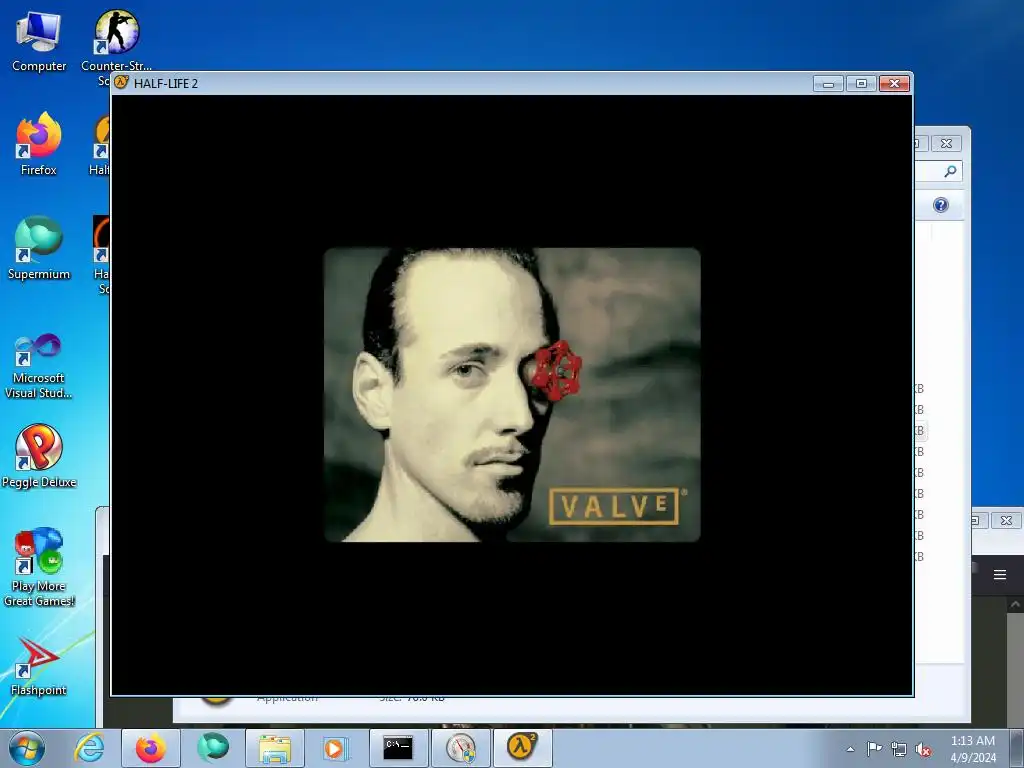
Task: Open Windows Media Player taskbar icon
Action: click(x=336, y=748)
